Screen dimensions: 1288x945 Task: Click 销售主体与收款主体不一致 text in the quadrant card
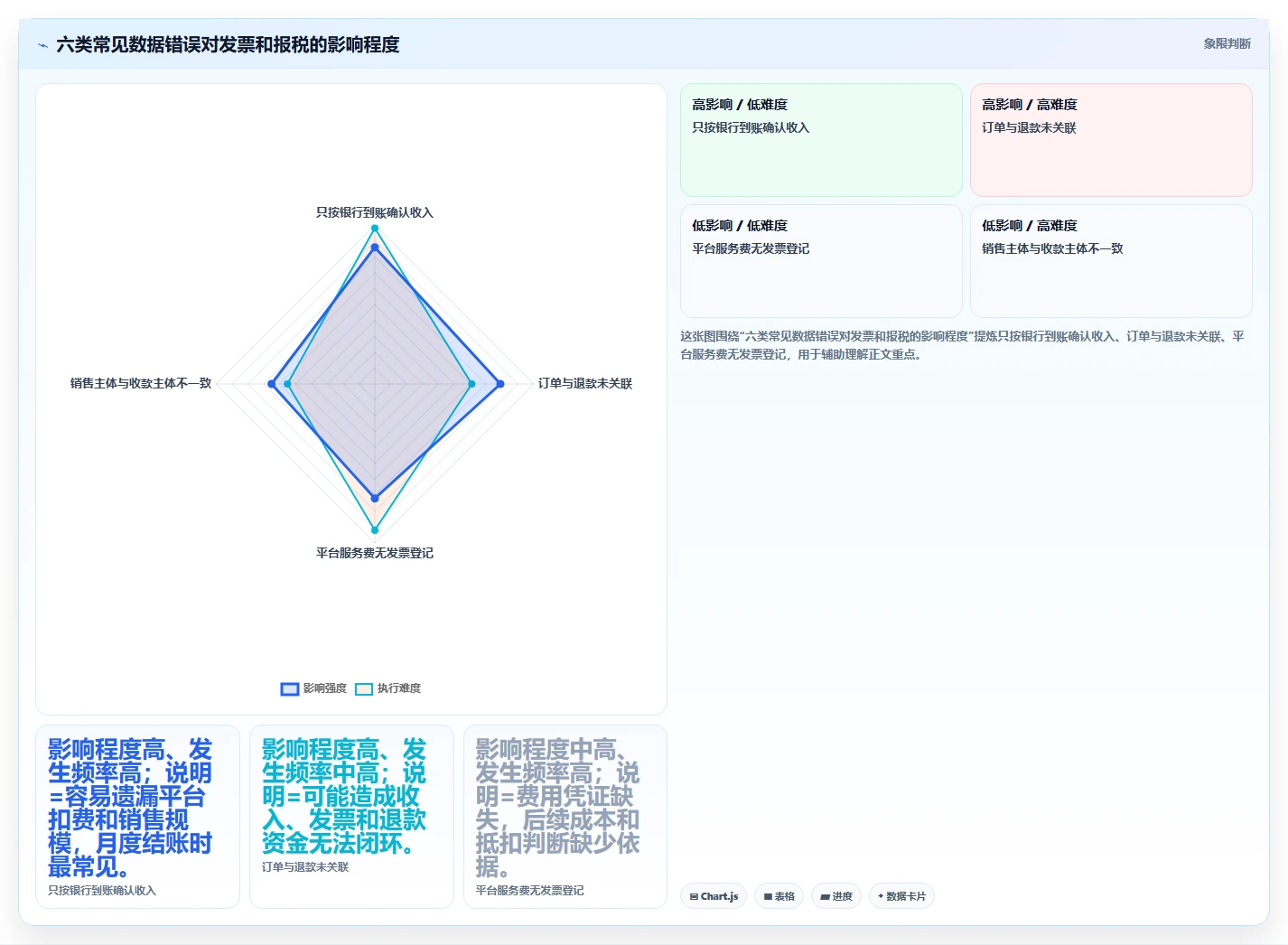pyautogui.click(x=1052, y=248)
